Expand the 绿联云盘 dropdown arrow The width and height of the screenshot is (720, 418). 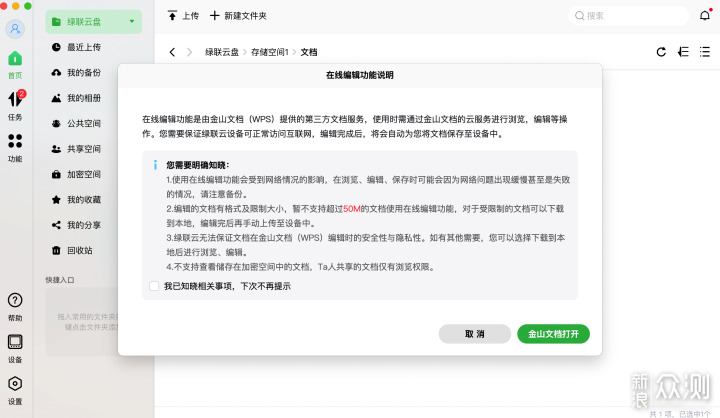coord(132,21)
